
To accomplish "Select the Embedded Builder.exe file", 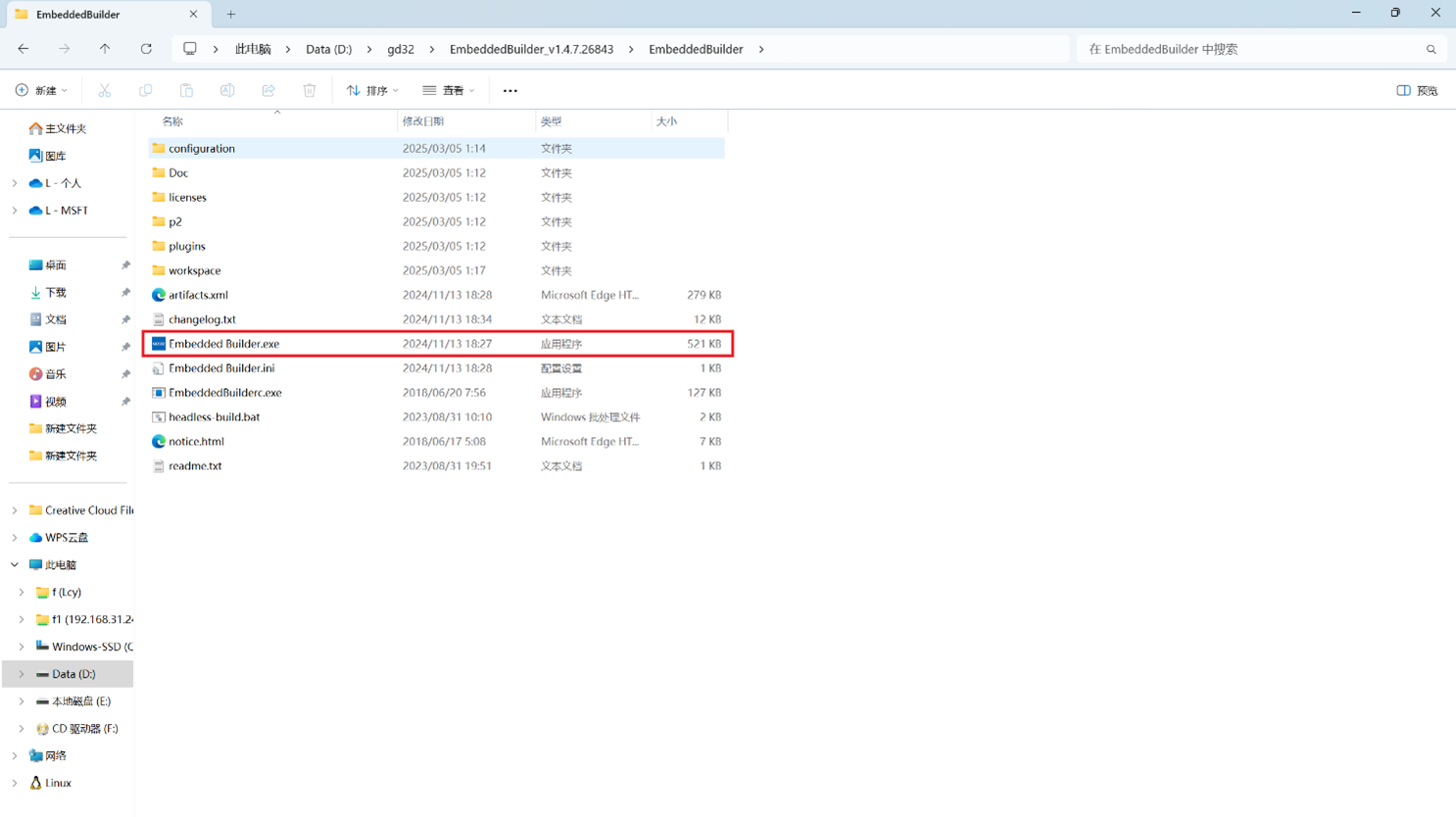I will 223,344.
